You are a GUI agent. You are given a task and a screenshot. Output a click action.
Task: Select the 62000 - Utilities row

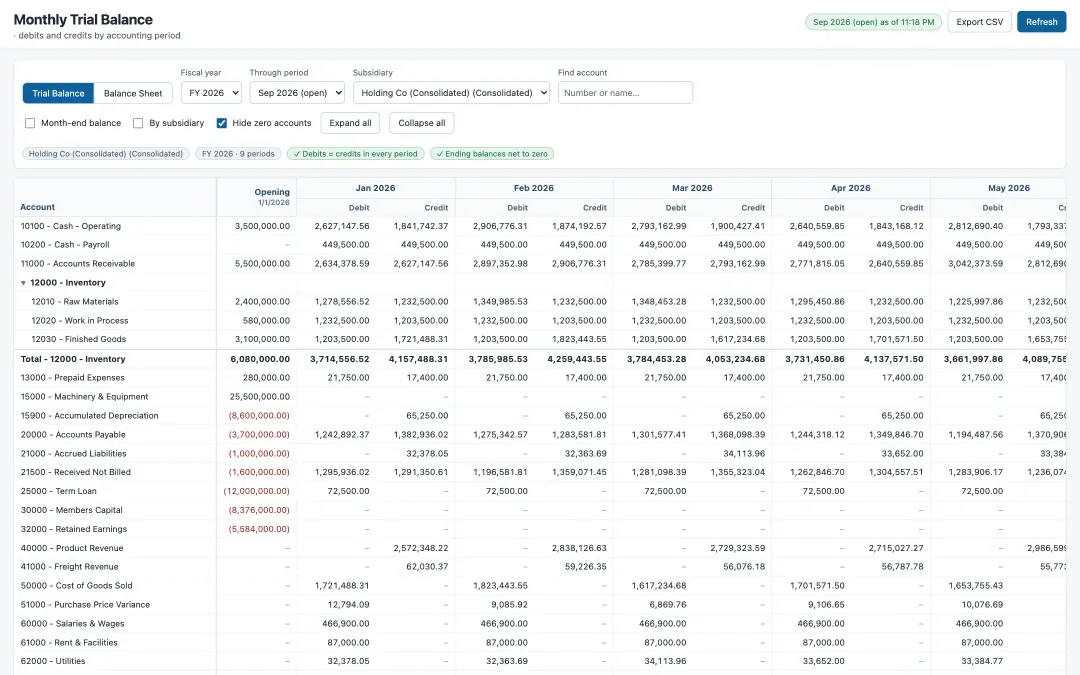(x=540, y=661)
